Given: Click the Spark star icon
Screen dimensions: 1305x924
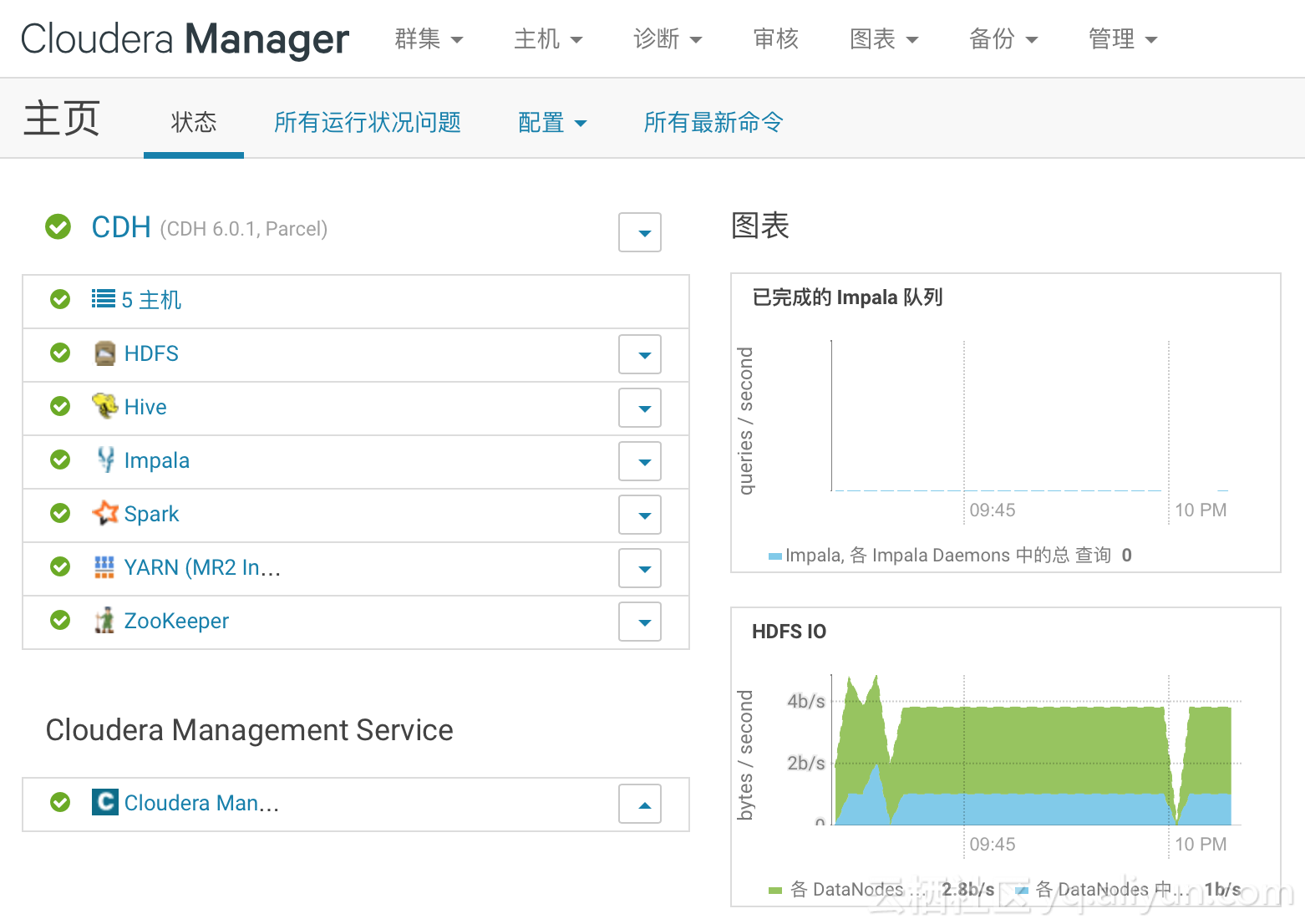Looking at the screenshot, I should point(105,513).
